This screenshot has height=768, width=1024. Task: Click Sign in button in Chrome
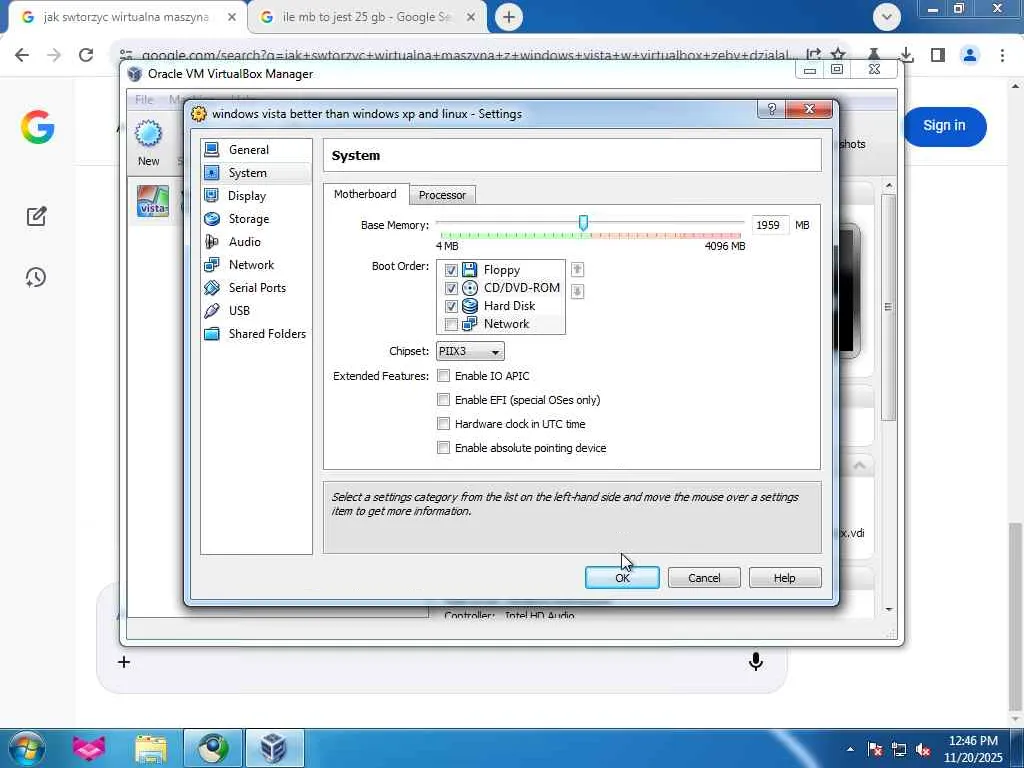944,126
